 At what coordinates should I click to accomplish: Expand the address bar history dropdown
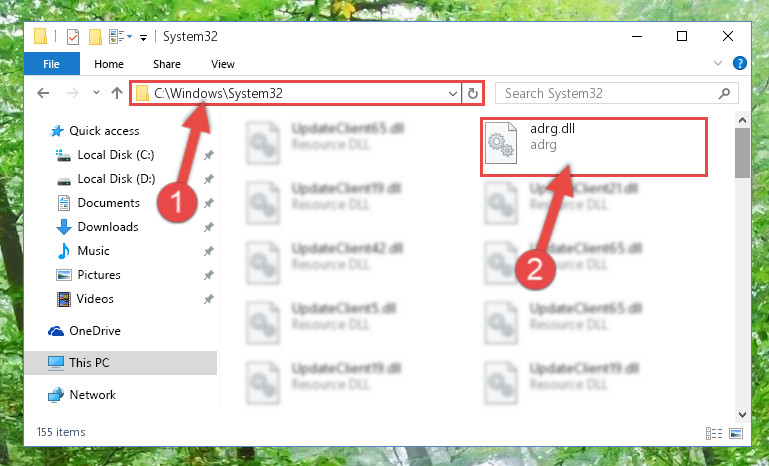[x=453, y=93]
